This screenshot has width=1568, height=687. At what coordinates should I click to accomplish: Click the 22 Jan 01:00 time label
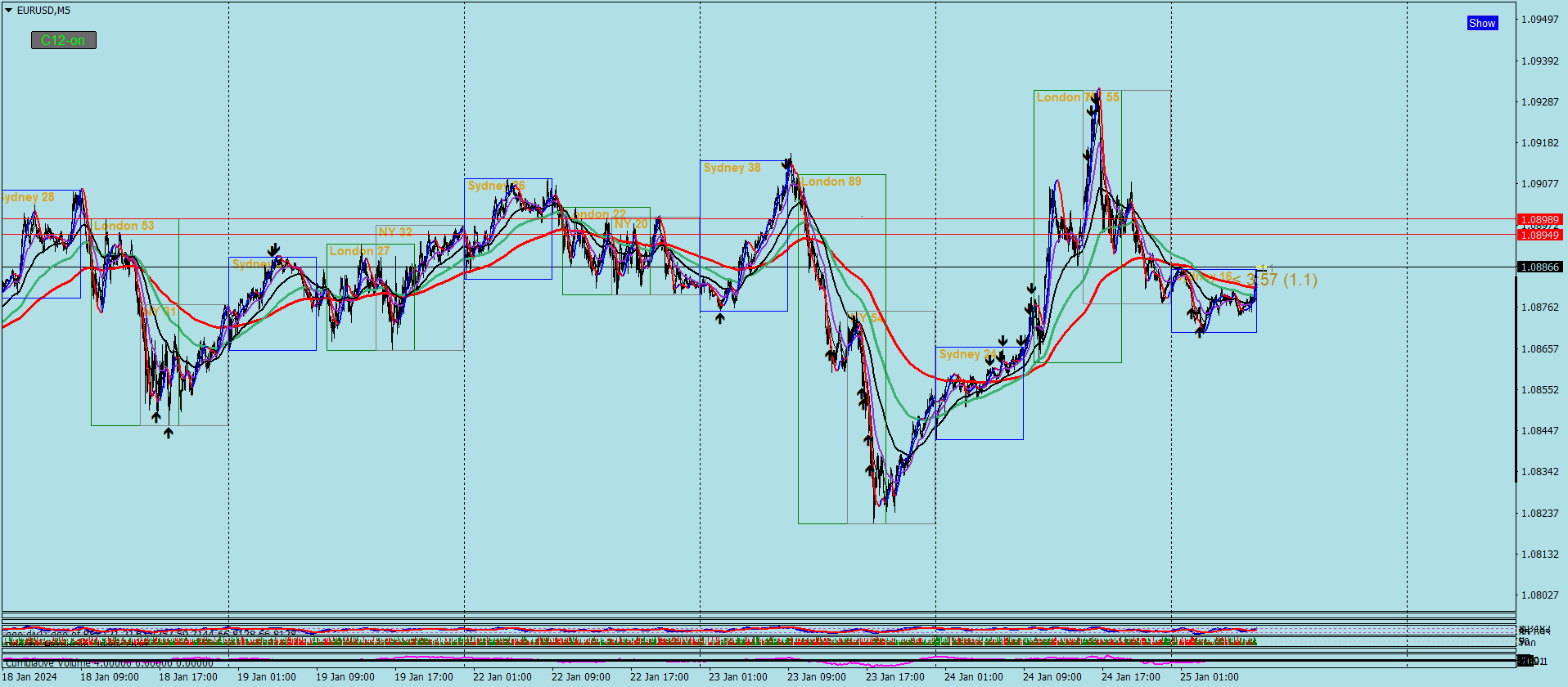point(502,677)
